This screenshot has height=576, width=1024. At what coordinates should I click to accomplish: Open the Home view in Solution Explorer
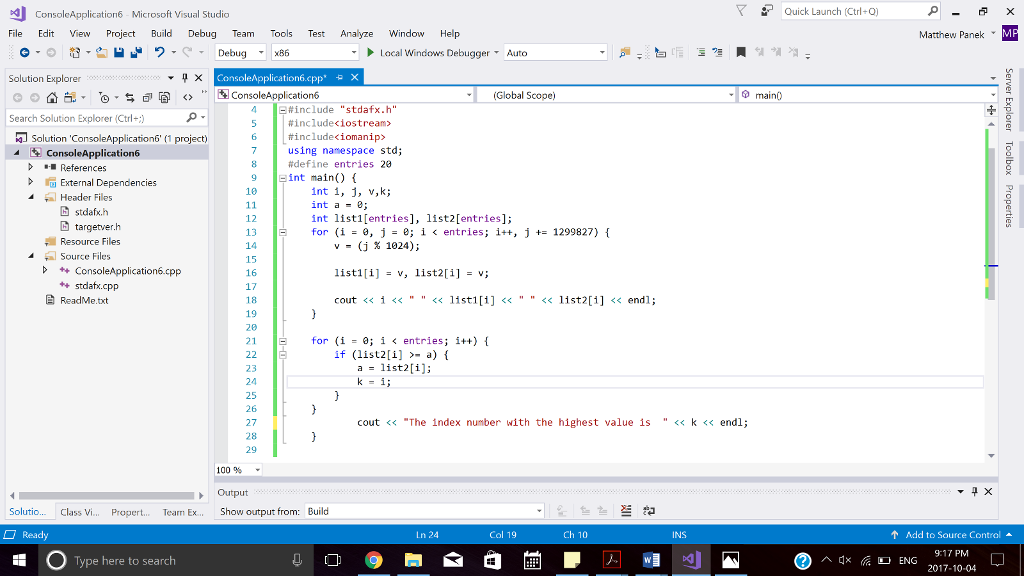tap(54, 97)
